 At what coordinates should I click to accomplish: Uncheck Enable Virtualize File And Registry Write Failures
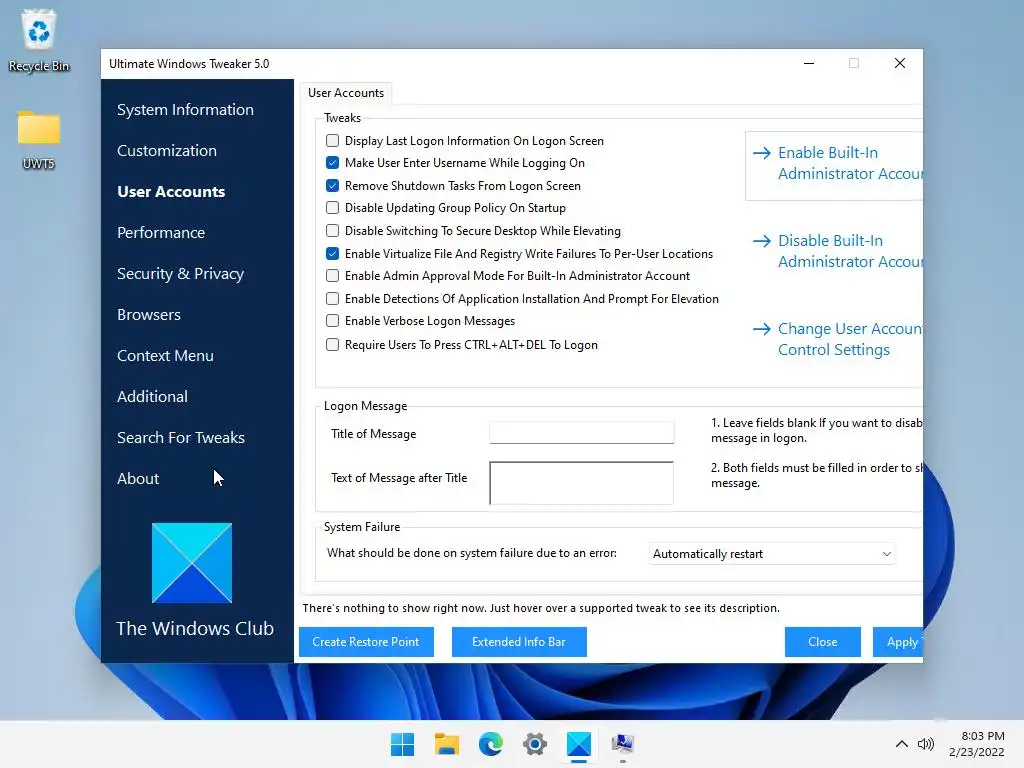coord(332,253)
